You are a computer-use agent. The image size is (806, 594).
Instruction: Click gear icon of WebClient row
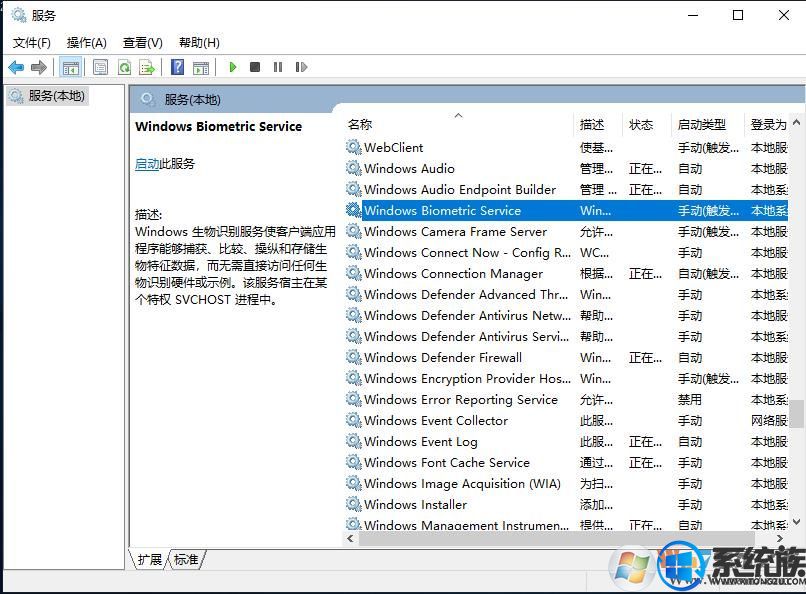[354, 147]
